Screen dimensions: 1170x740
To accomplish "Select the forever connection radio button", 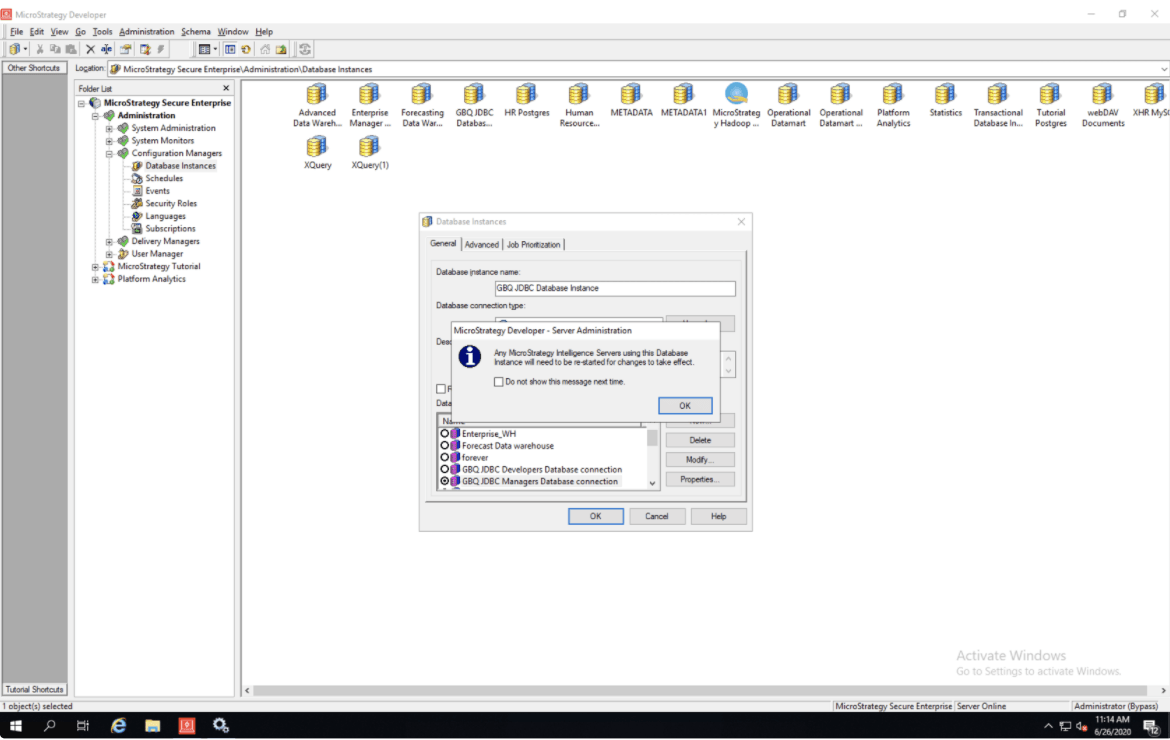I will point(444,458).
